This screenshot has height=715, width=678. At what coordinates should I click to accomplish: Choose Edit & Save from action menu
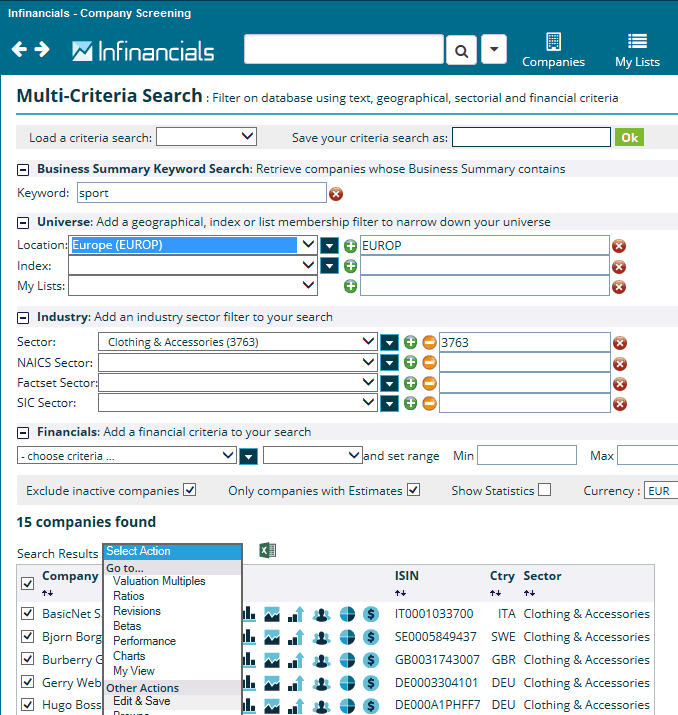pyautogui.click(x=142, y=701)
